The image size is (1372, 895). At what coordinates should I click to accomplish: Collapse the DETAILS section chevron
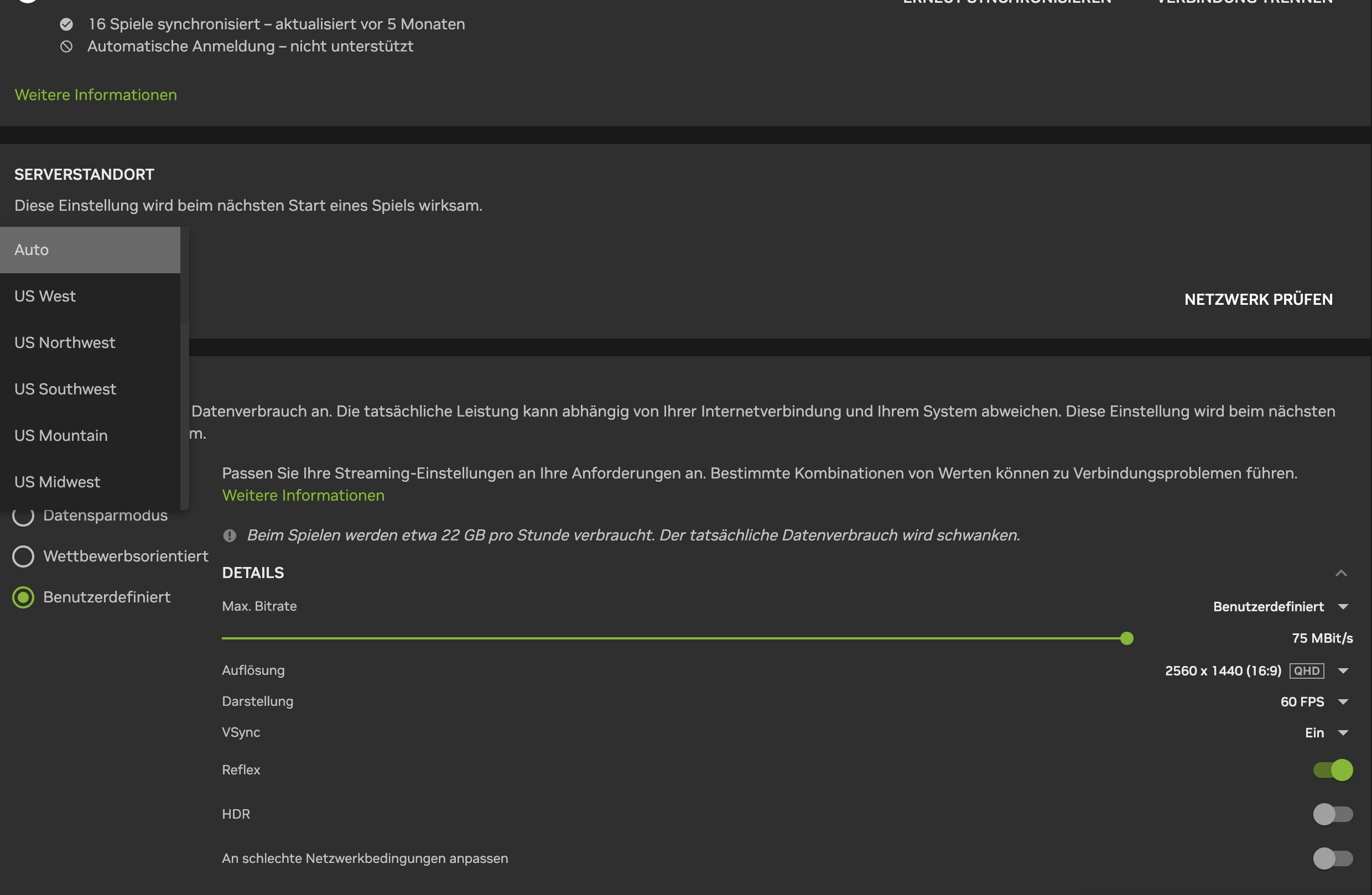(1341, 573)
